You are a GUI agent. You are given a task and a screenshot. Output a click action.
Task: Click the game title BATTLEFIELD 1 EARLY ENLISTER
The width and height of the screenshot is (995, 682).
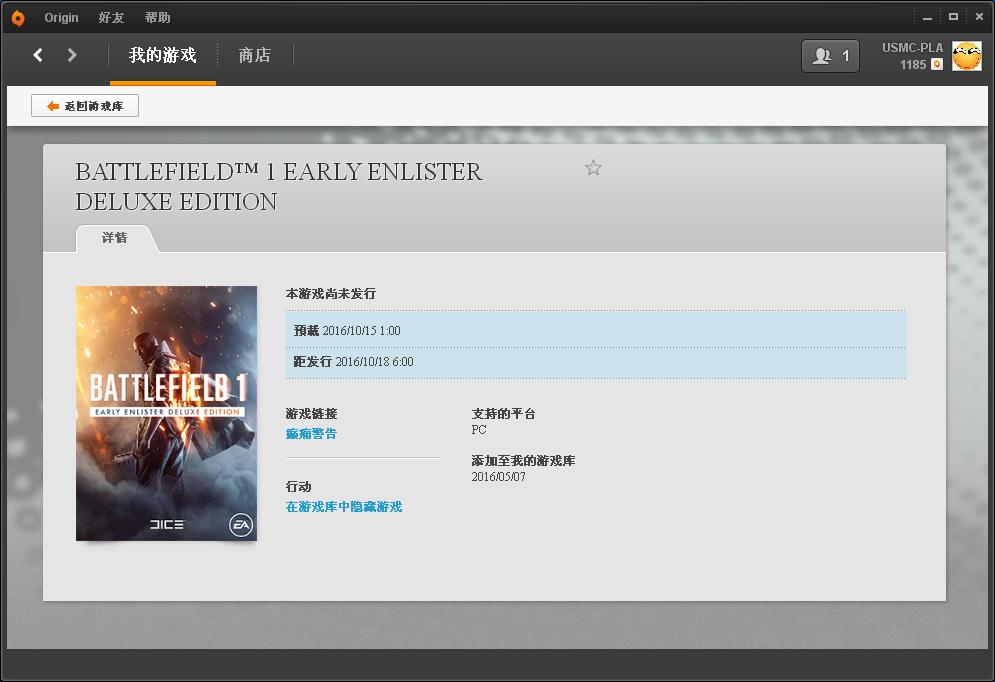click(279, 187)
